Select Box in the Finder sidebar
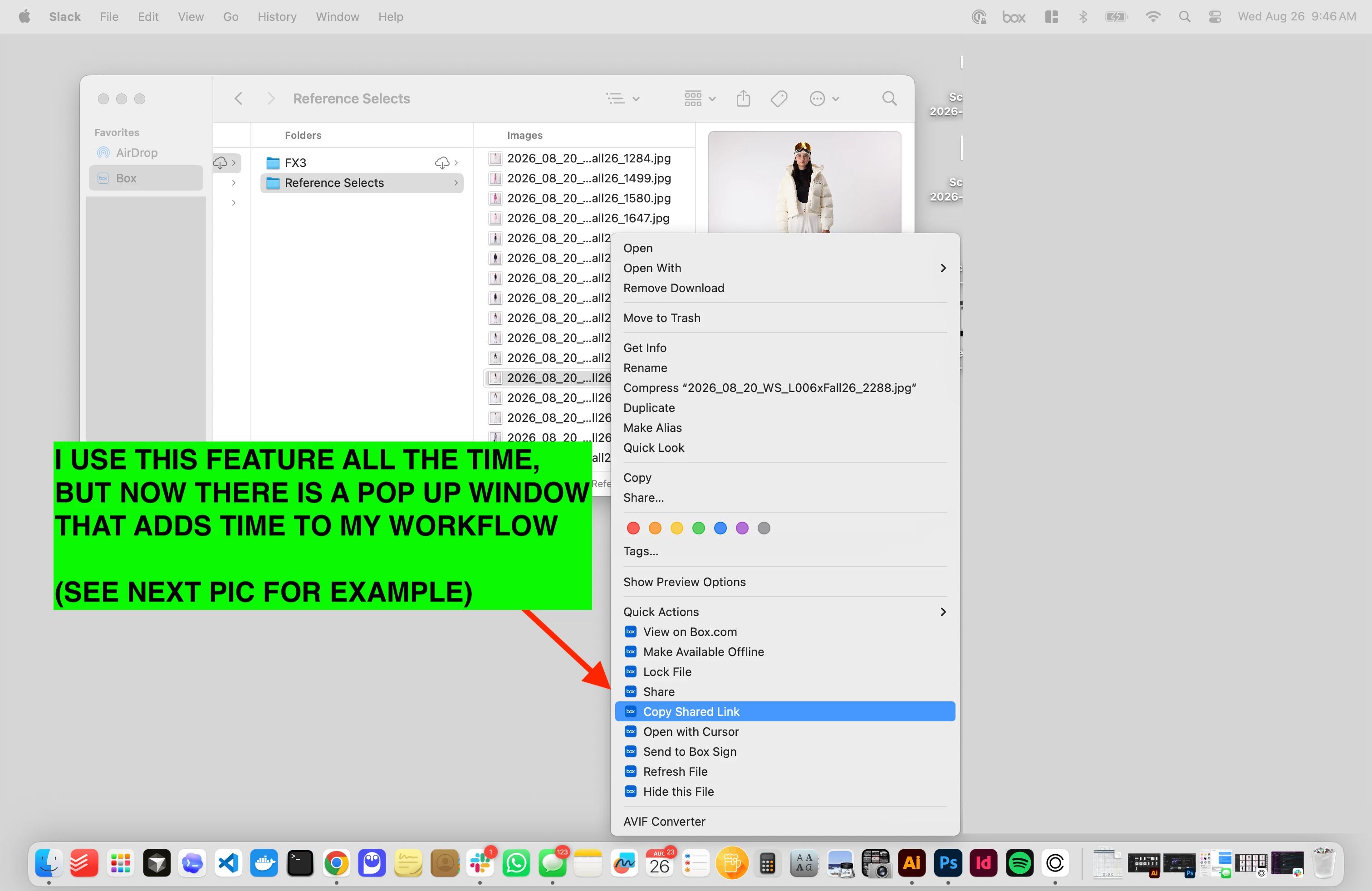Image resolution: width=1372 pixels, height=891 pixels. [146, 178]
